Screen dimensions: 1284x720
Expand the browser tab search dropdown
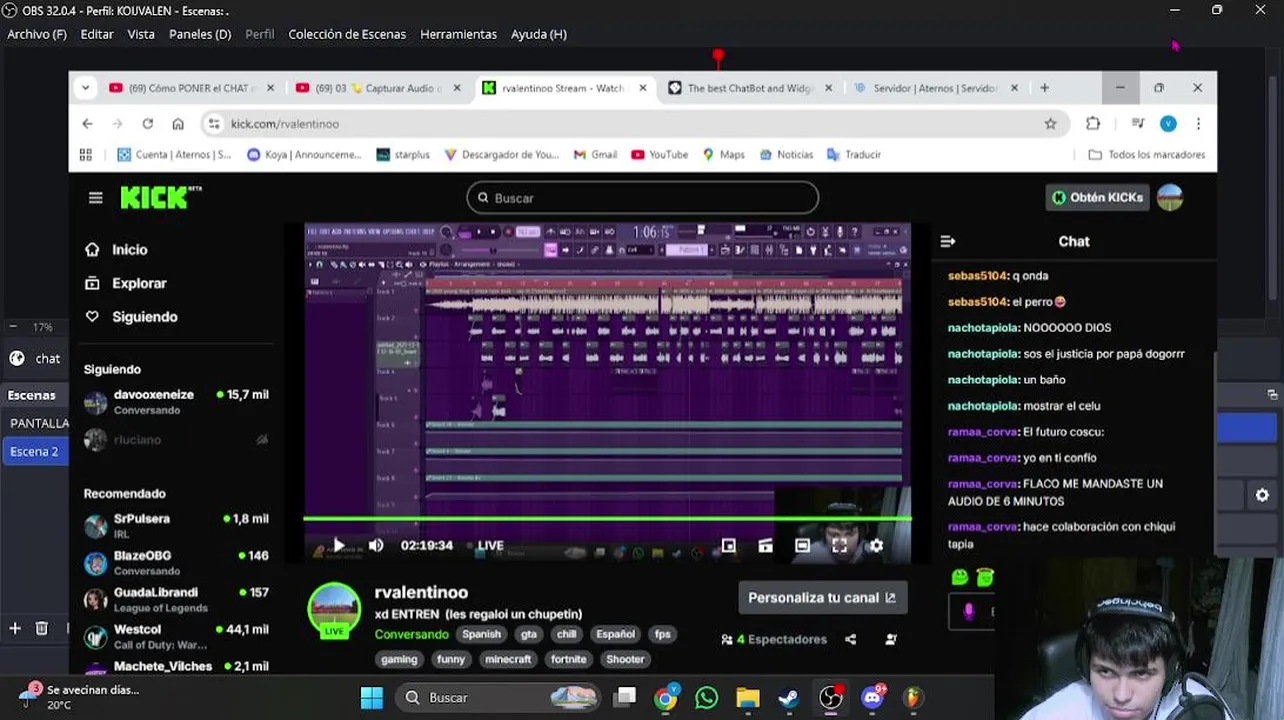[x=85, y=88]
